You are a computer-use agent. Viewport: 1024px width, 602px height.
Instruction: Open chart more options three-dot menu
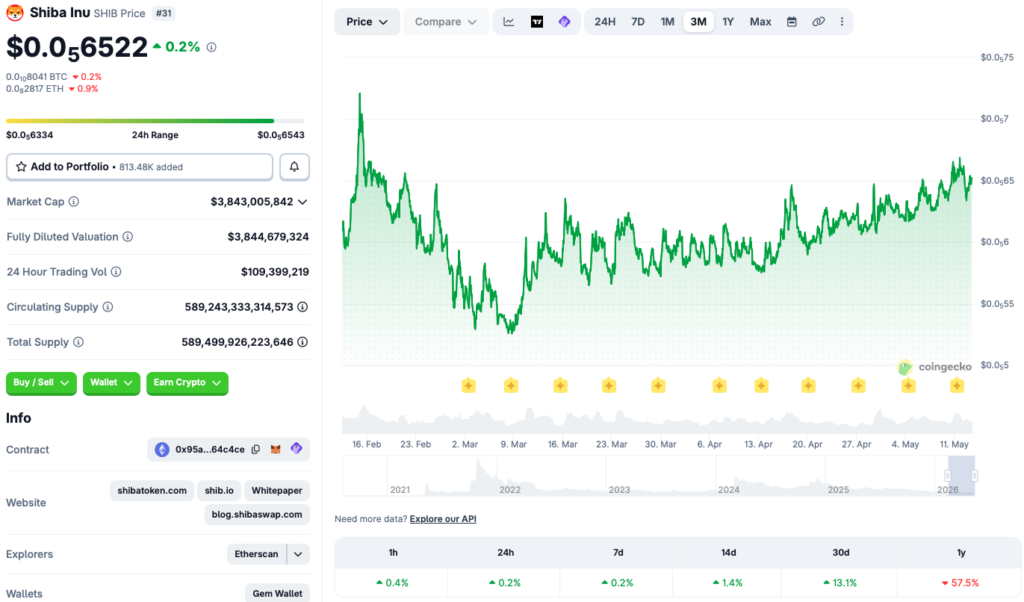[842, 22]
